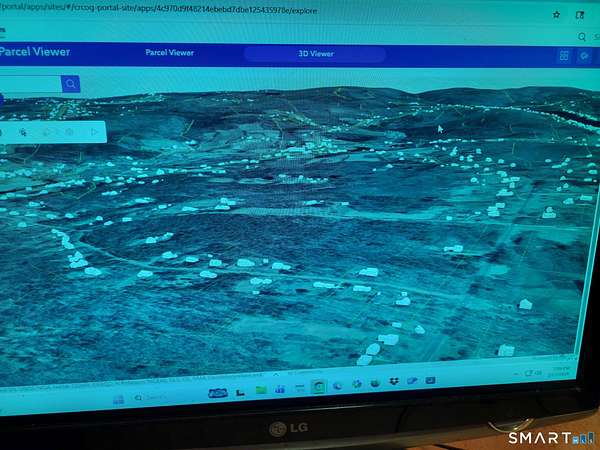
Task: Click the triangle arrow tool in map toolbar
Action: [x=95, y=131]
